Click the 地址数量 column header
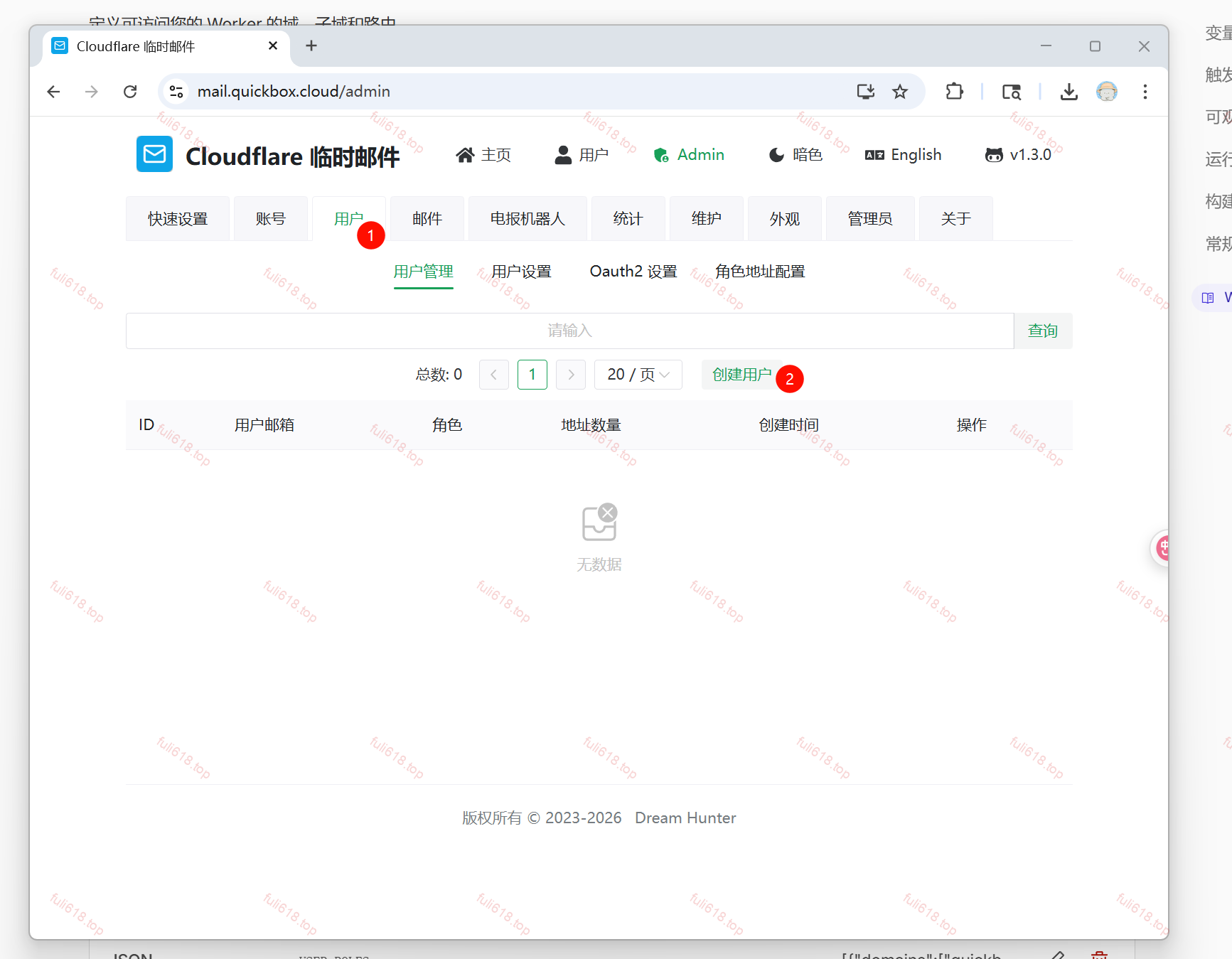The width and height of the screenshot is (1232, 959). pos(591,425)
